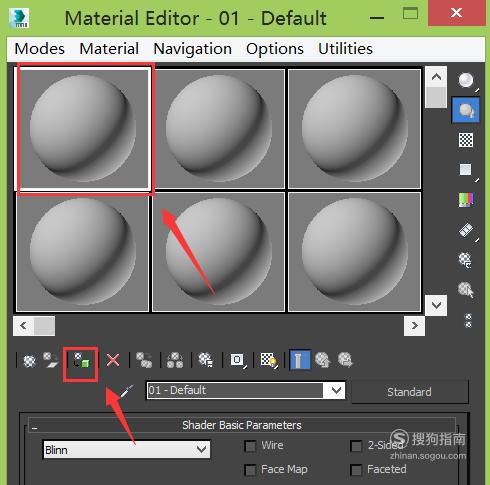Toggle the Backlight icon
The width and height of the screenshot is (490, 485).
466,110
